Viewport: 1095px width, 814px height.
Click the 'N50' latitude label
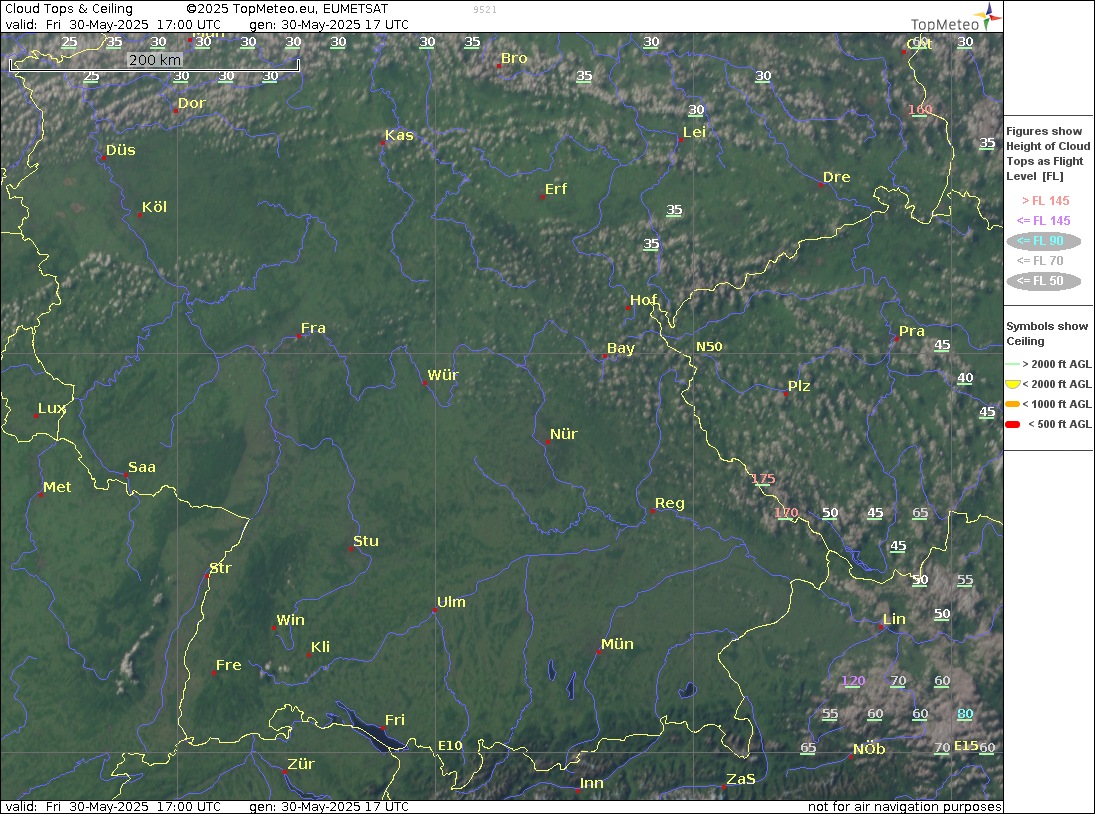pos(709,347)
